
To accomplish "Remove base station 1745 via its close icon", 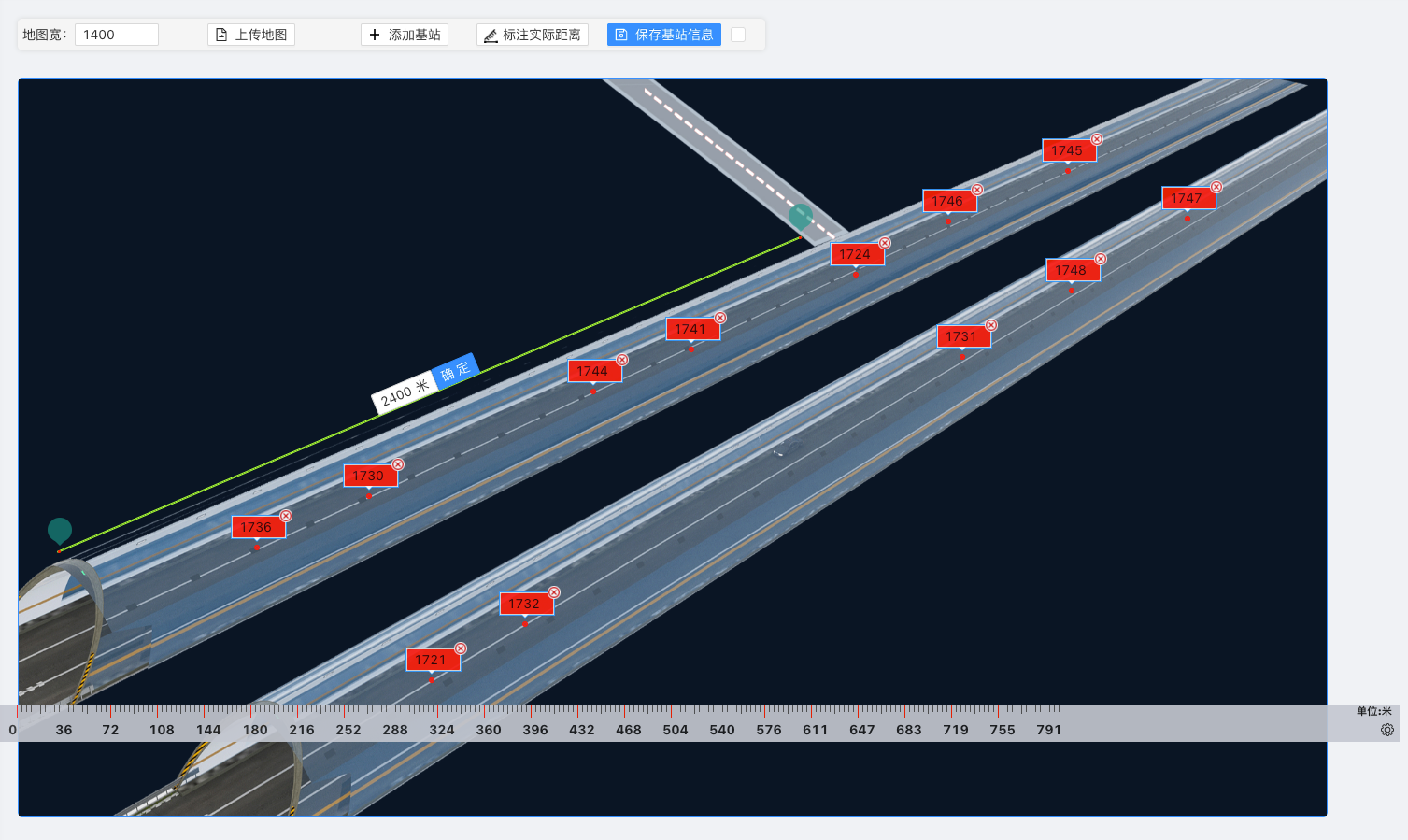I will [1097, 139].
